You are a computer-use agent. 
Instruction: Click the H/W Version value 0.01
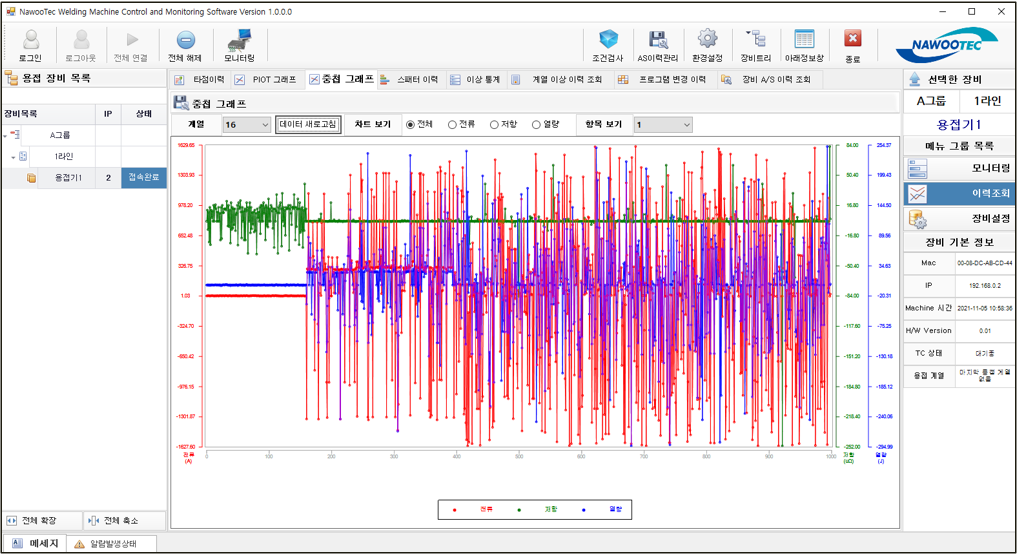984,330
